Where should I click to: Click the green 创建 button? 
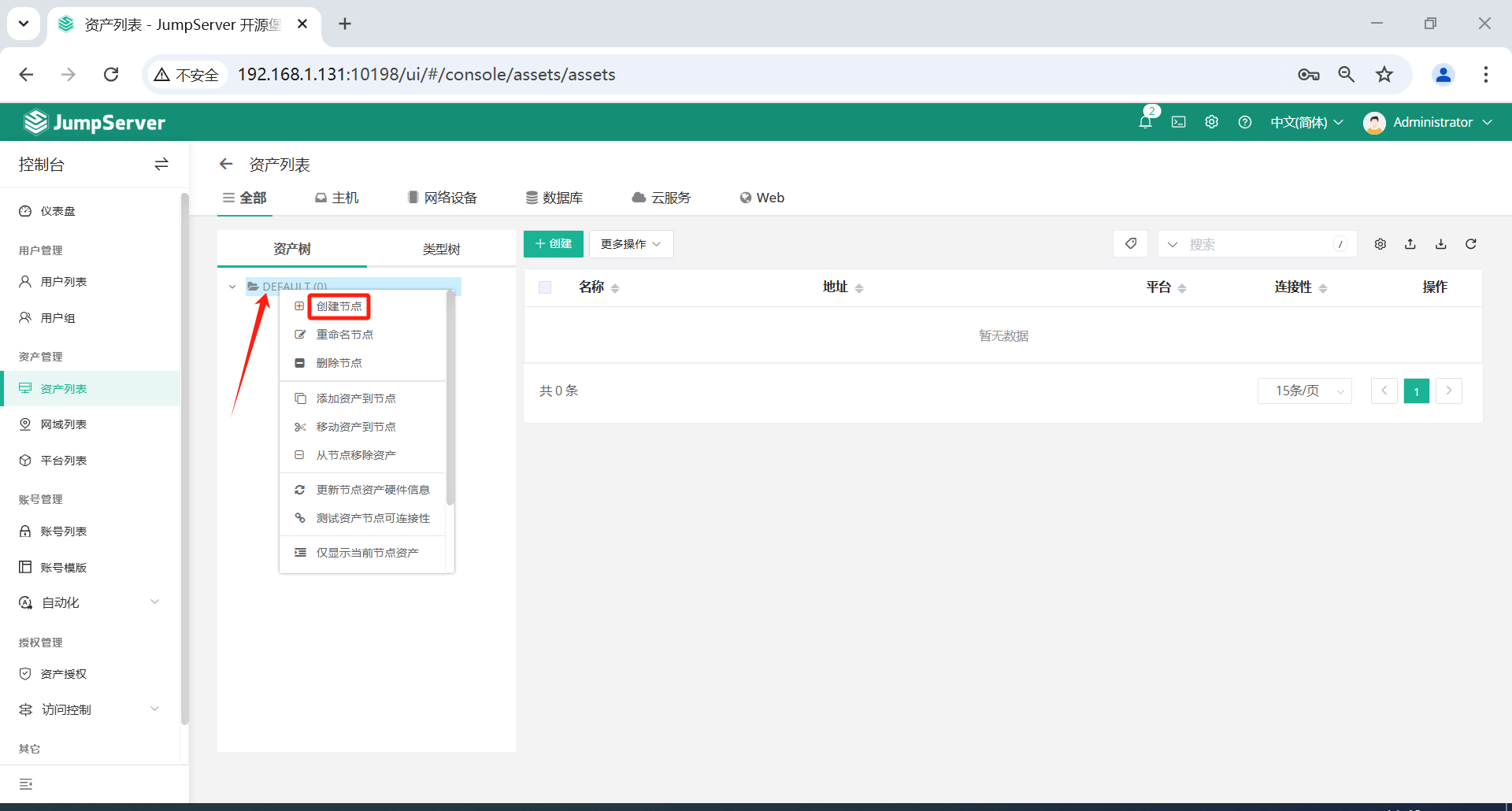click(554, 244)
